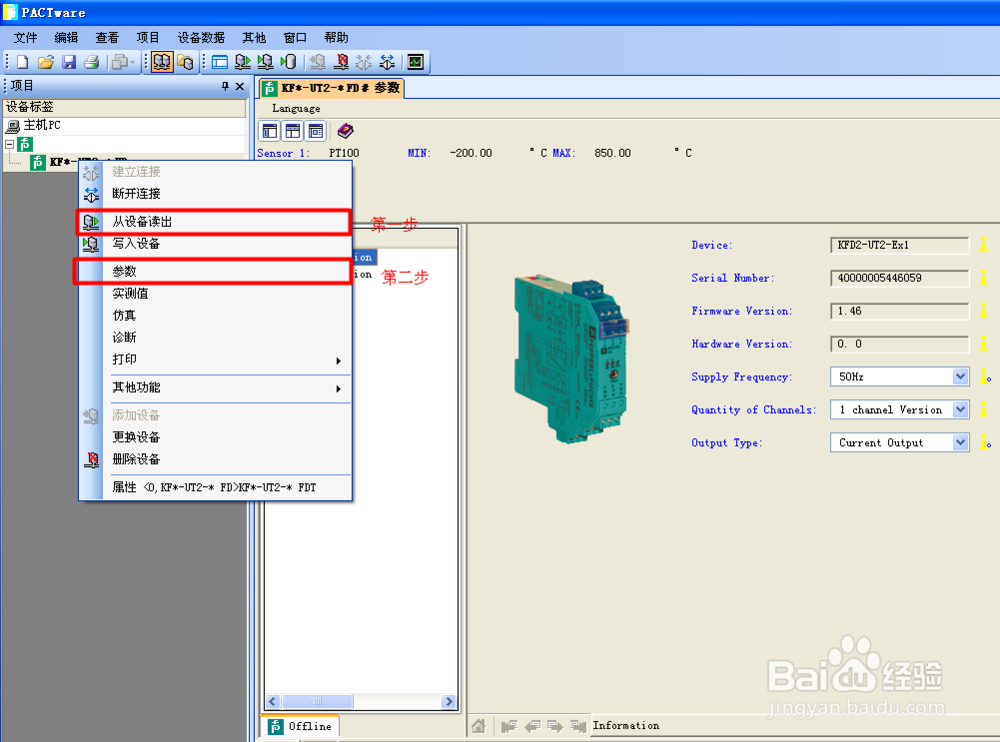Image resolution: width=1000 pixels, height=742 pixels.
Task: Open the Language menu in parameter window
Action: (x=296, y=108)
